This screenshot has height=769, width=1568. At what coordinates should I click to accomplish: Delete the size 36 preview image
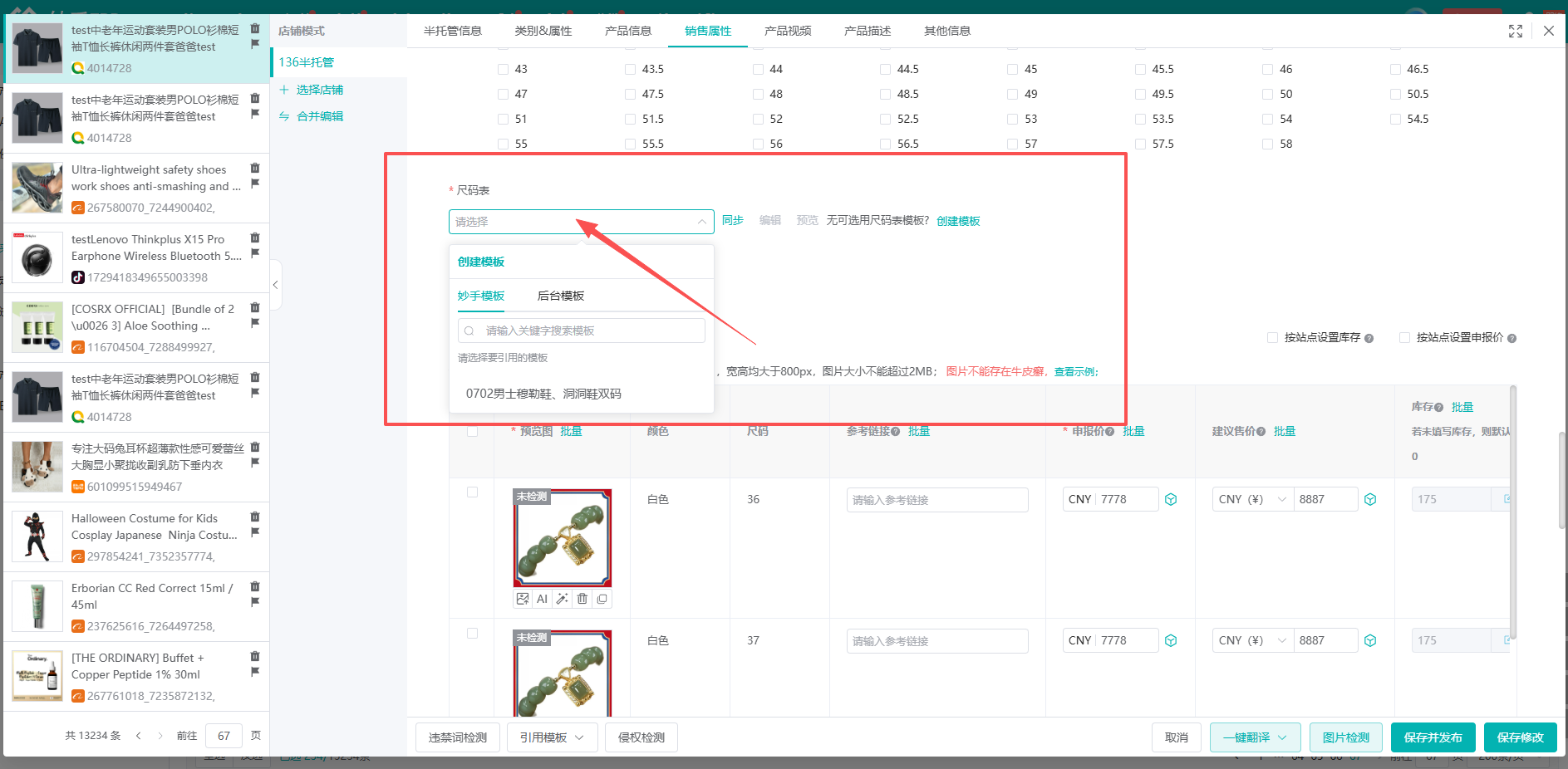[582, 599]
